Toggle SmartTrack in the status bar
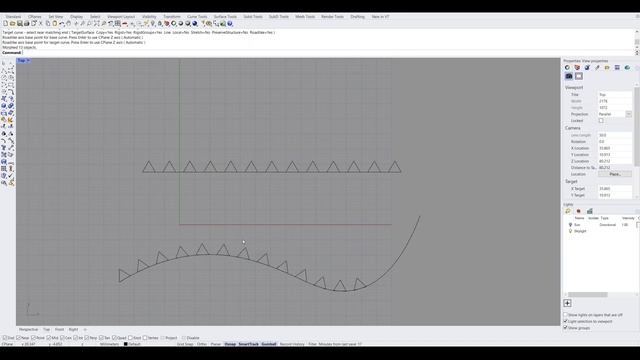The height and width of the screenshot is (360, 640). (x=249, y=344)
